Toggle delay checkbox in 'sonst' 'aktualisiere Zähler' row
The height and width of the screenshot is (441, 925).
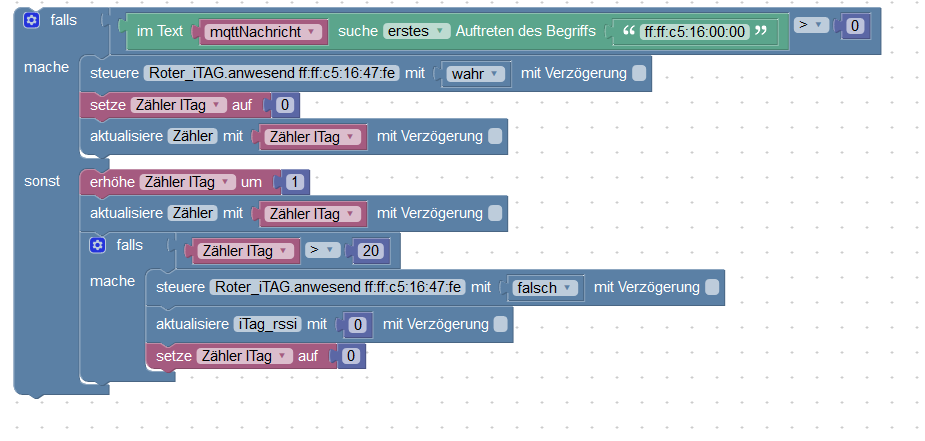coord(495,213)
